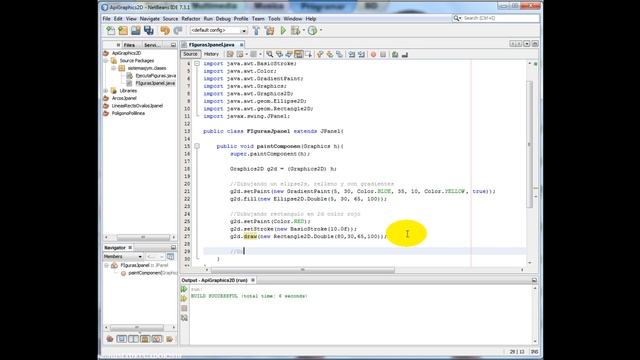Viewport: 640px width, 360px height.
Task: Click the Shift Line Left icon
Action: (351, 54)
